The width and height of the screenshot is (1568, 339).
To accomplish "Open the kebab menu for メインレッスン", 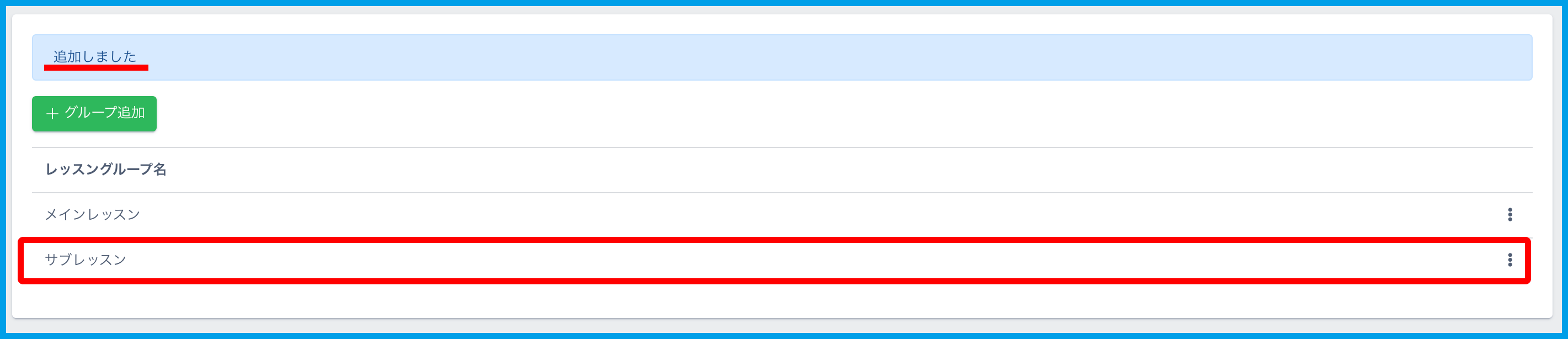I will pos(1510,214).
